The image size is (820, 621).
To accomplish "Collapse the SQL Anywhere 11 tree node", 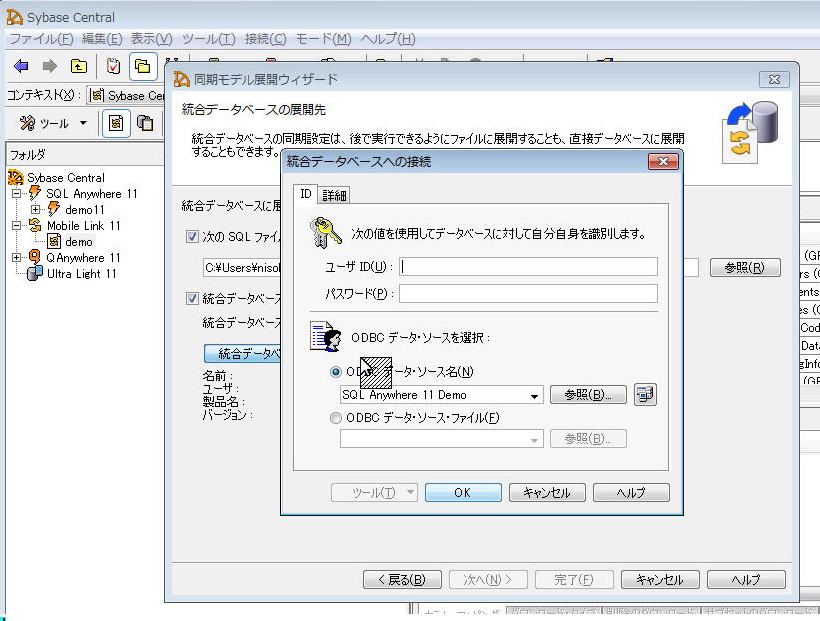I will pos(16,194).
